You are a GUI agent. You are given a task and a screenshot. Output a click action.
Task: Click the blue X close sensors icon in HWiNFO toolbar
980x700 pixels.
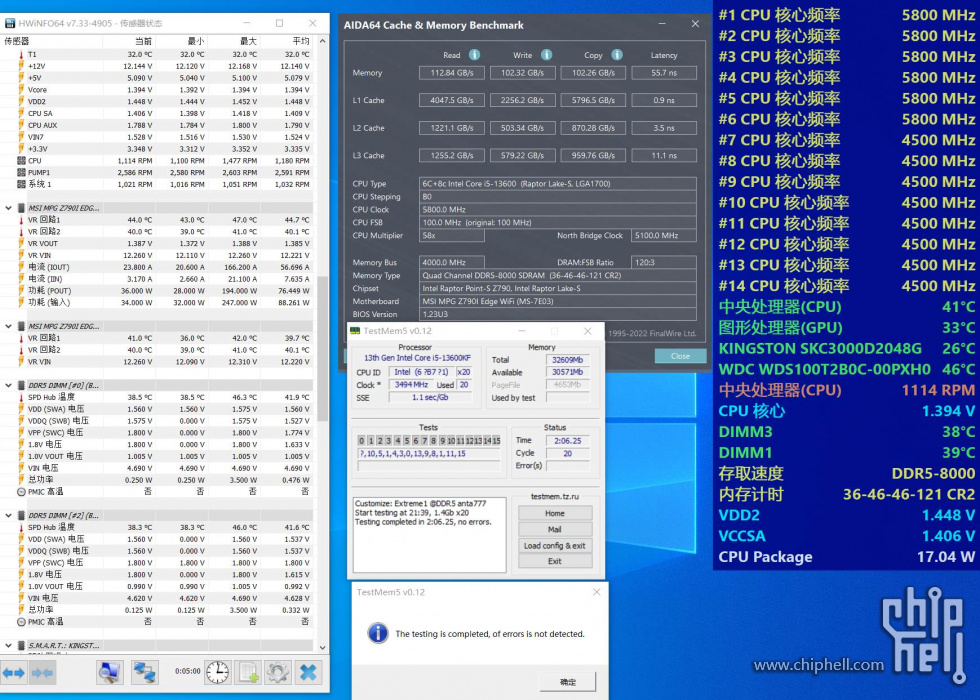pos(309,672)
